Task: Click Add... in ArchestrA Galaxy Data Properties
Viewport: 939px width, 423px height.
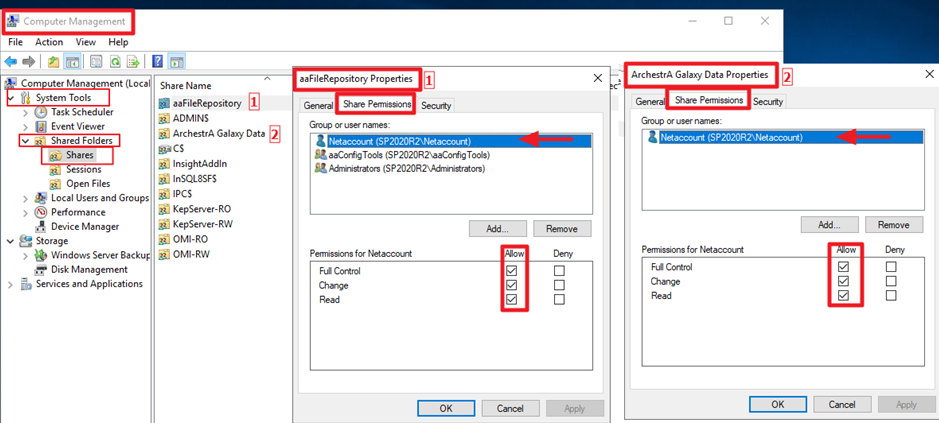Action: click(x=830, y=225)
